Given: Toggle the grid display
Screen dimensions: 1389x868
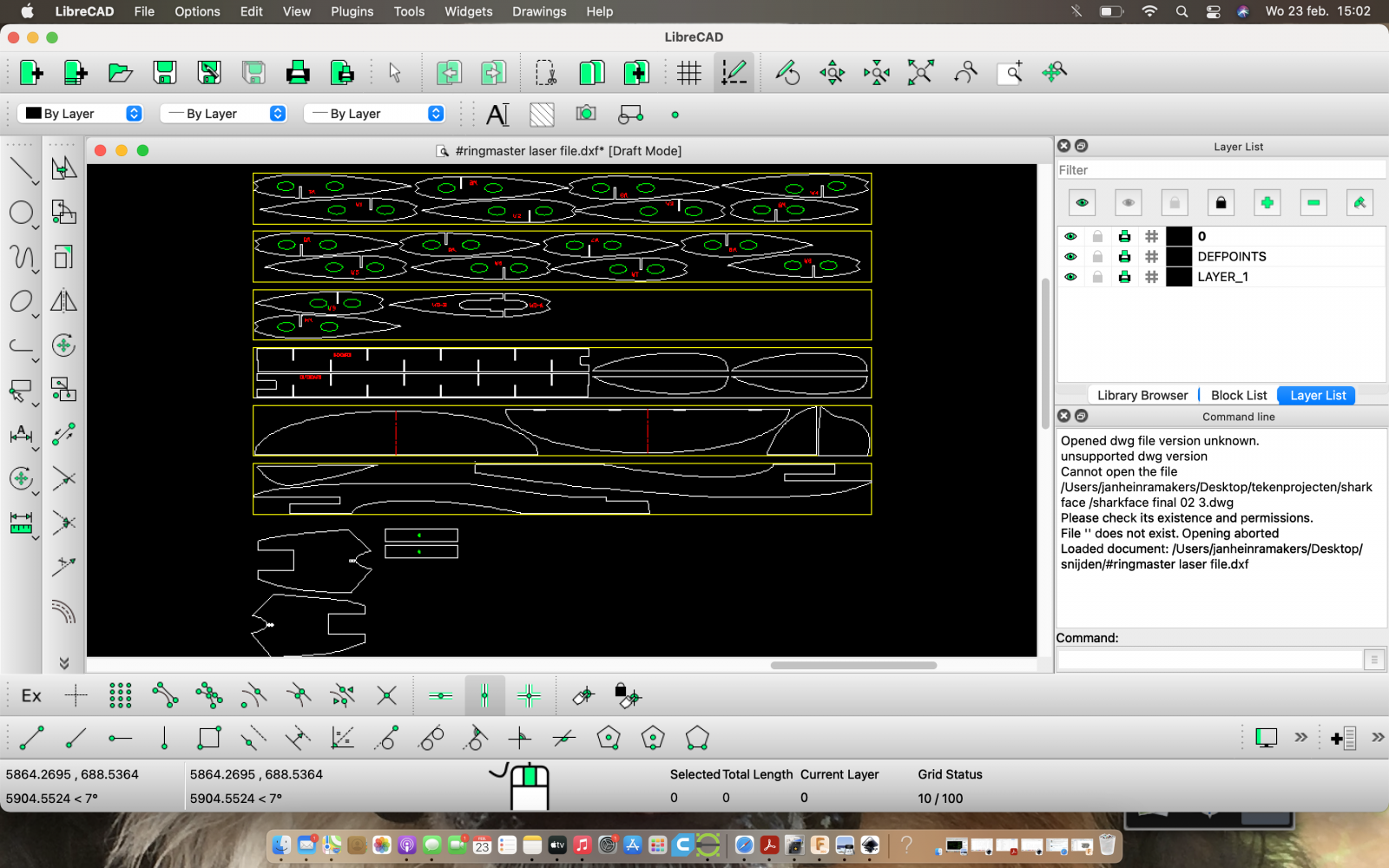Looking at the screenshot, I should [689, 72].
